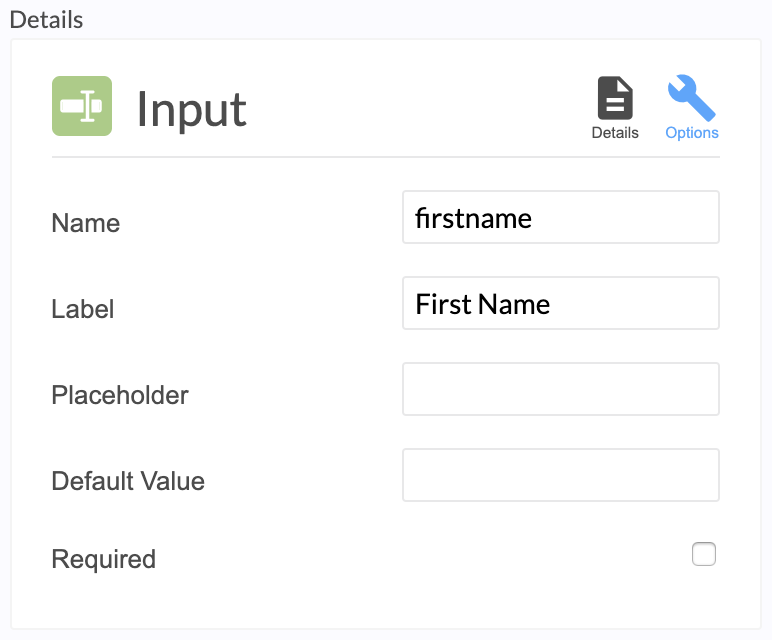Enable the Required checkbox
The width and height of the screenshot is (772, 640).
(x=704, y=554)
